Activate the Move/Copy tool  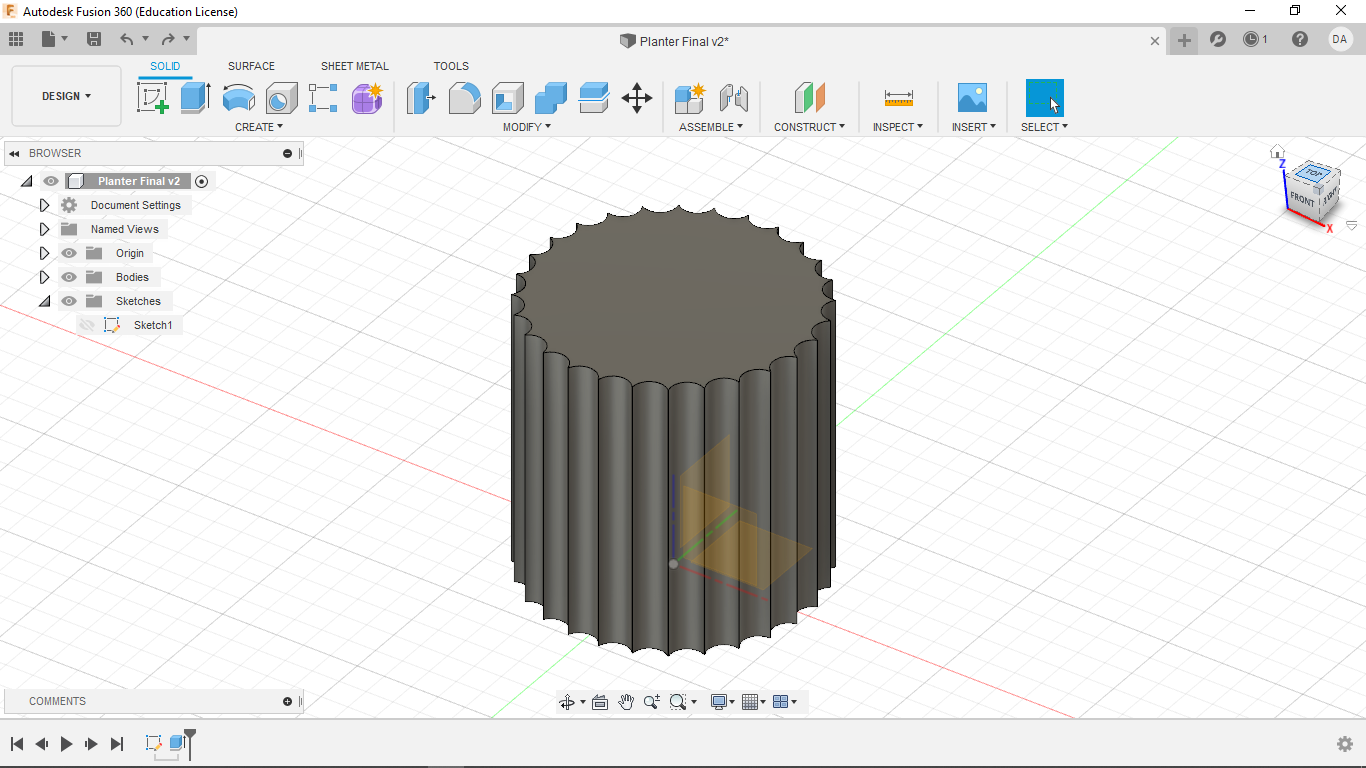637,98
